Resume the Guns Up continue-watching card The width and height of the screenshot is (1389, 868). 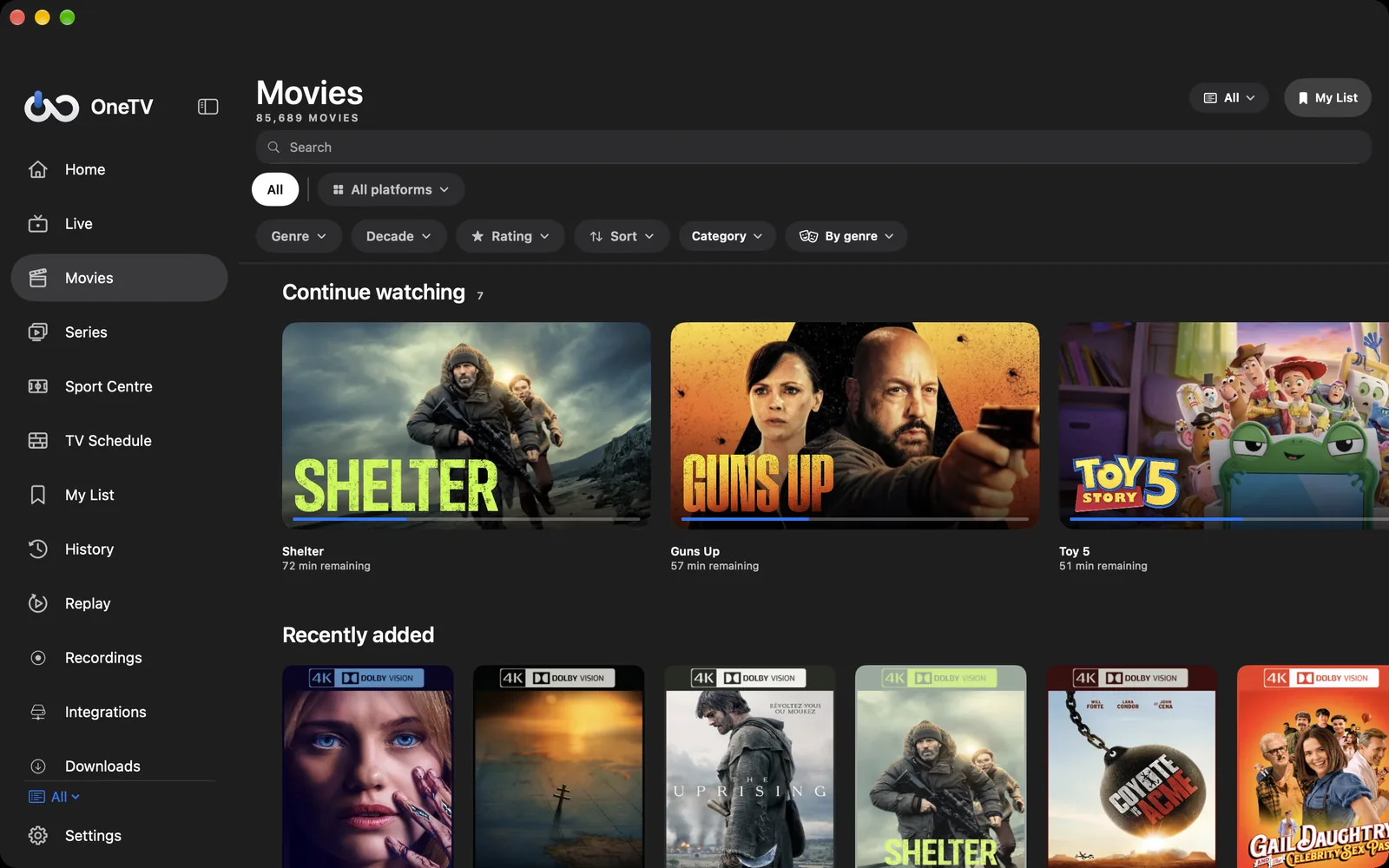click(x=855, y=425)
